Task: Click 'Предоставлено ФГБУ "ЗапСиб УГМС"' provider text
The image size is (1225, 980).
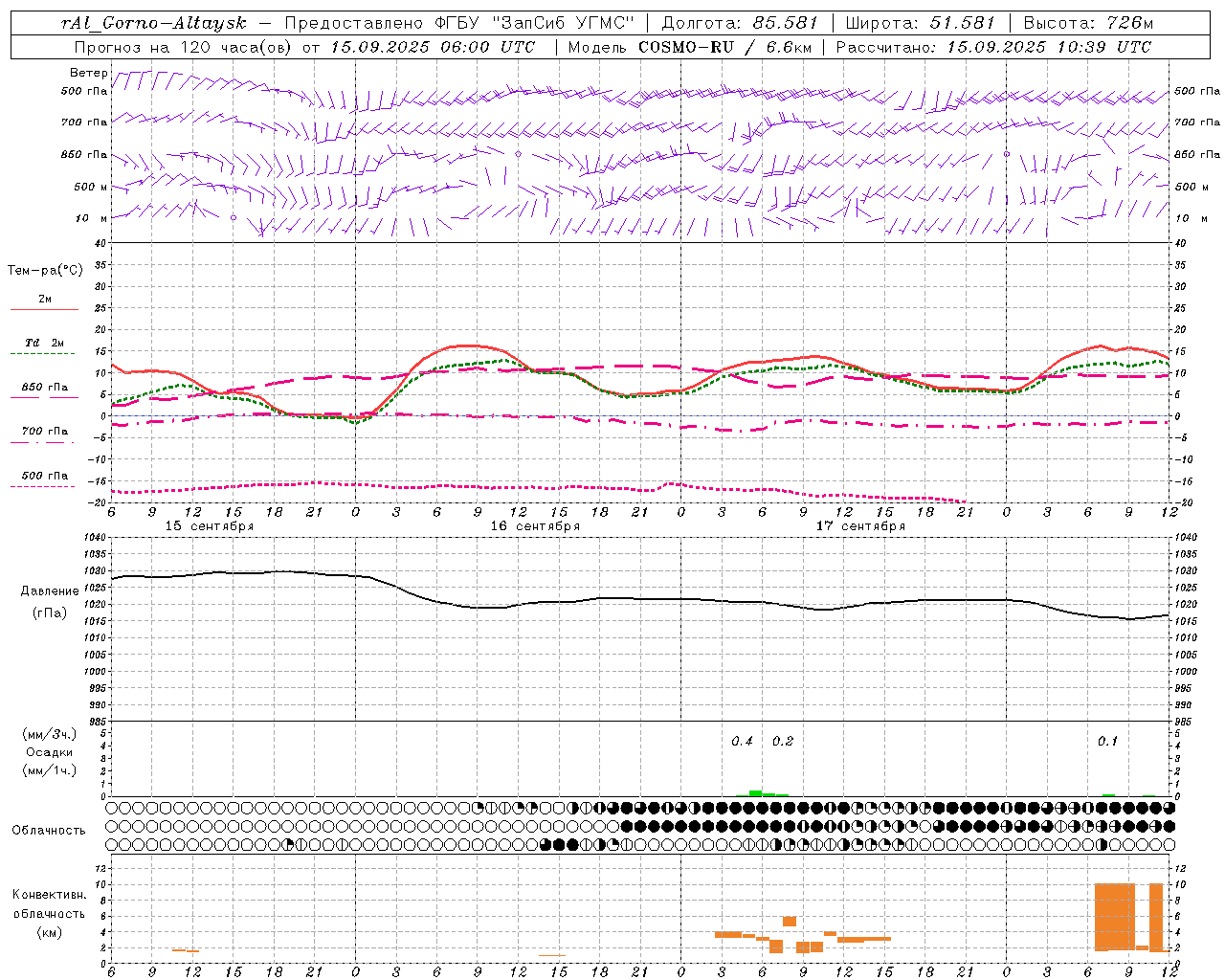Action: pyautogui.click(x=461, y=23)
